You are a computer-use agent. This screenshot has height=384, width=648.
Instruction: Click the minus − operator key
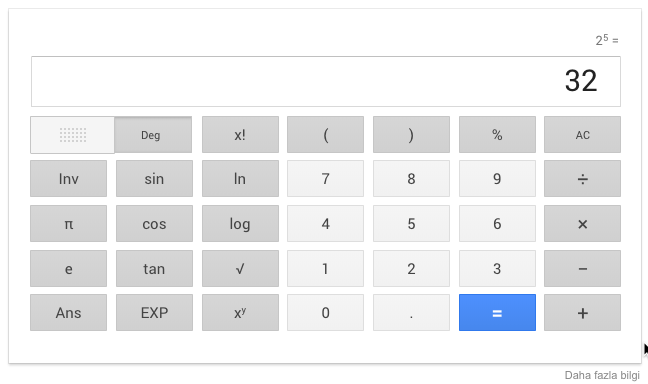pos(582,268)
